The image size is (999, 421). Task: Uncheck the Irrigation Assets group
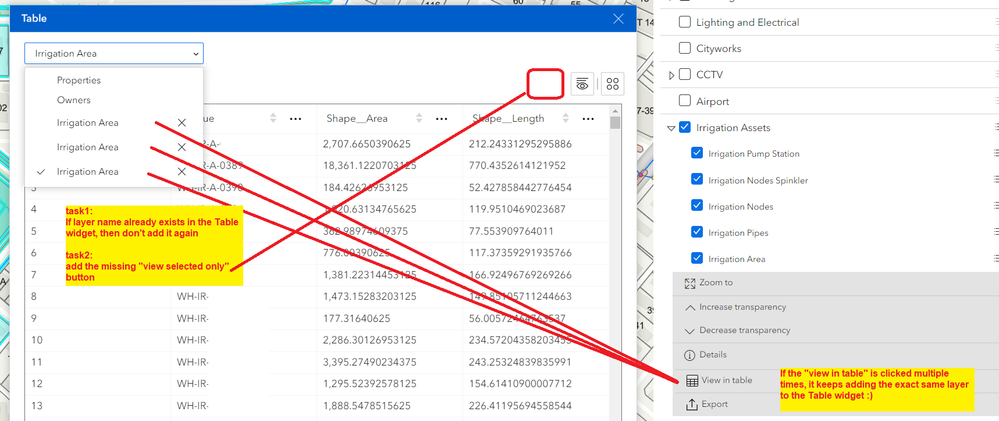point(685,127)
